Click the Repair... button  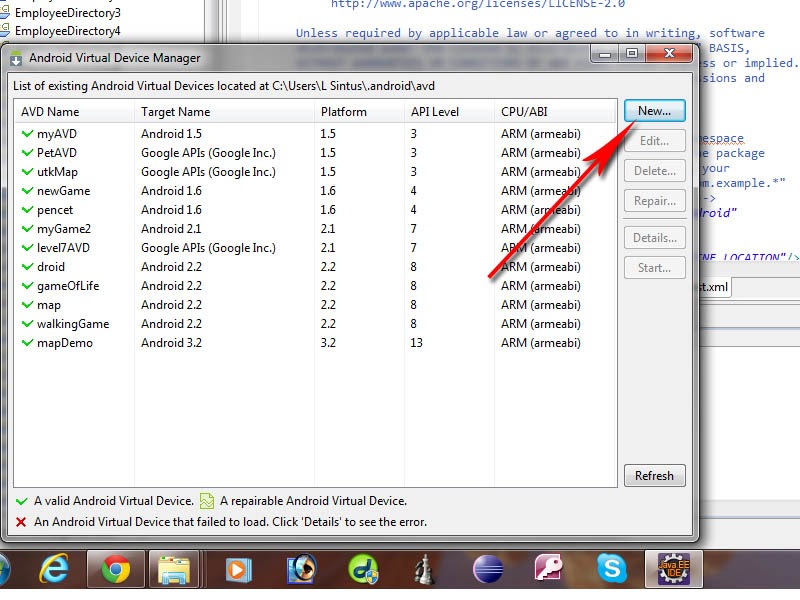654,201
